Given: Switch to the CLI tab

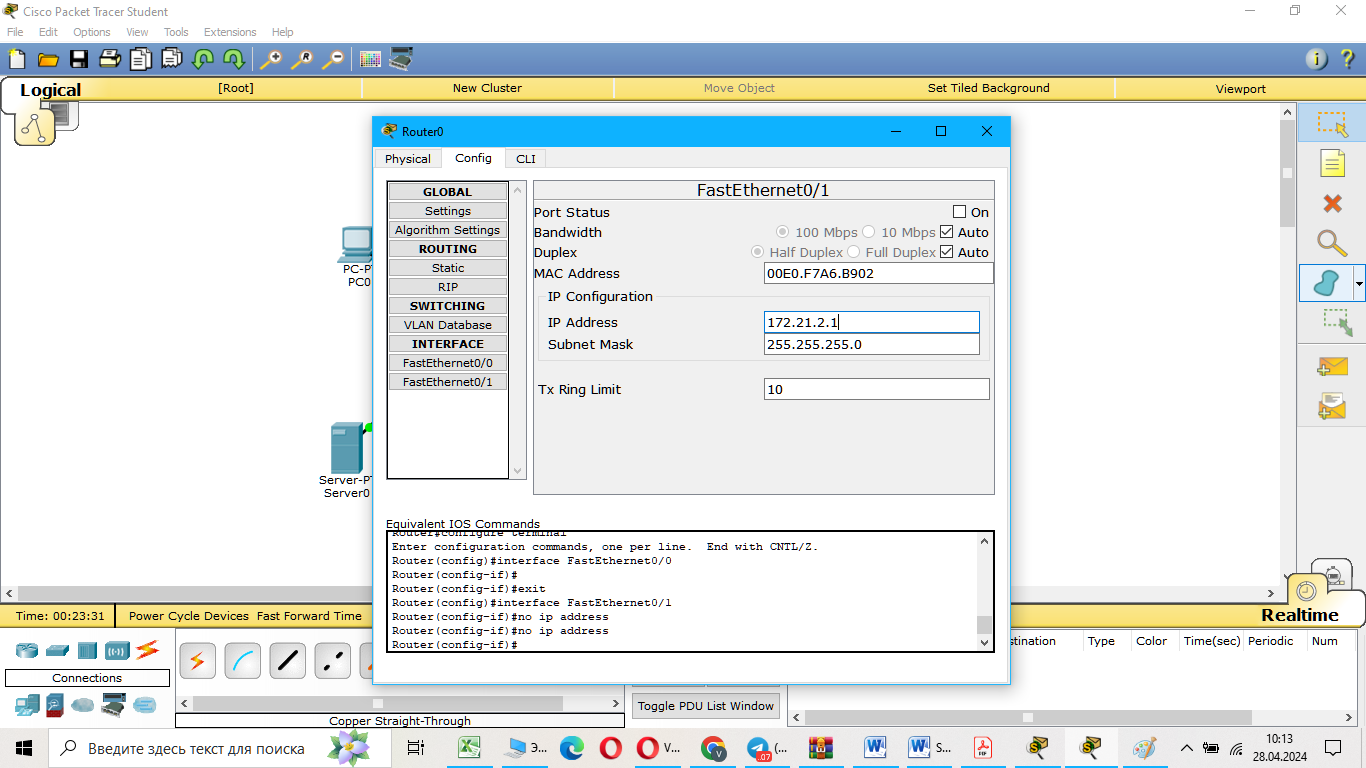Looking at the screenshot, I should click(526, 158).
